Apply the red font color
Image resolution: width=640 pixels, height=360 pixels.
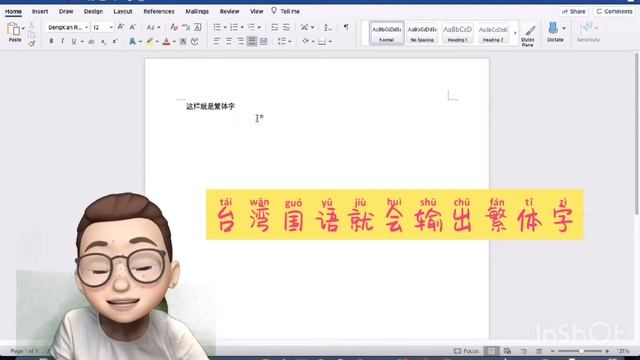[x=166, y=41]
